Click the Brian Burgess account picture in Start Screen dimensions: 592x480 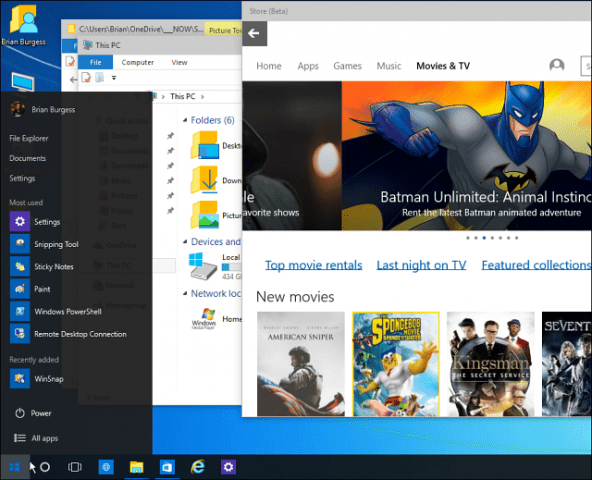click(18, 110)
